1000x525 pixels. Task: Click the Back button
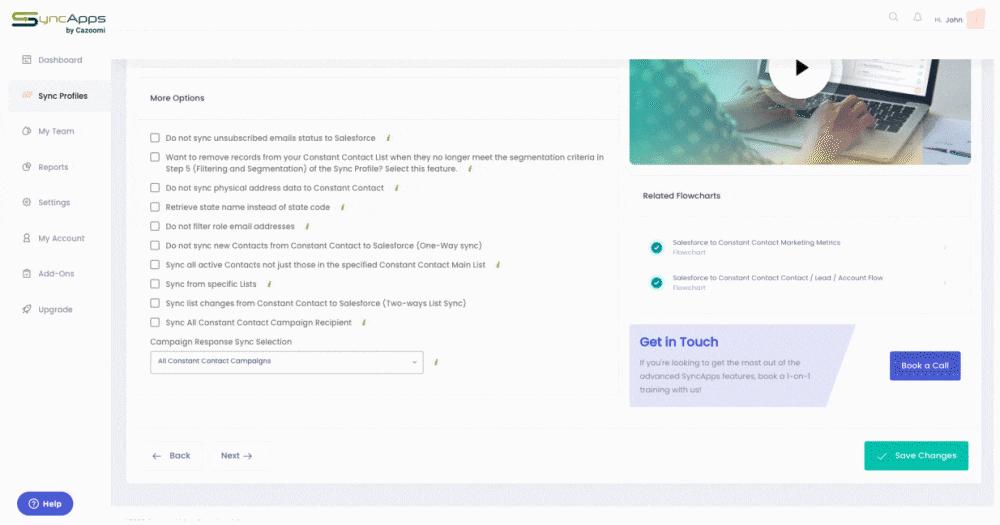(x=172, y=456)
